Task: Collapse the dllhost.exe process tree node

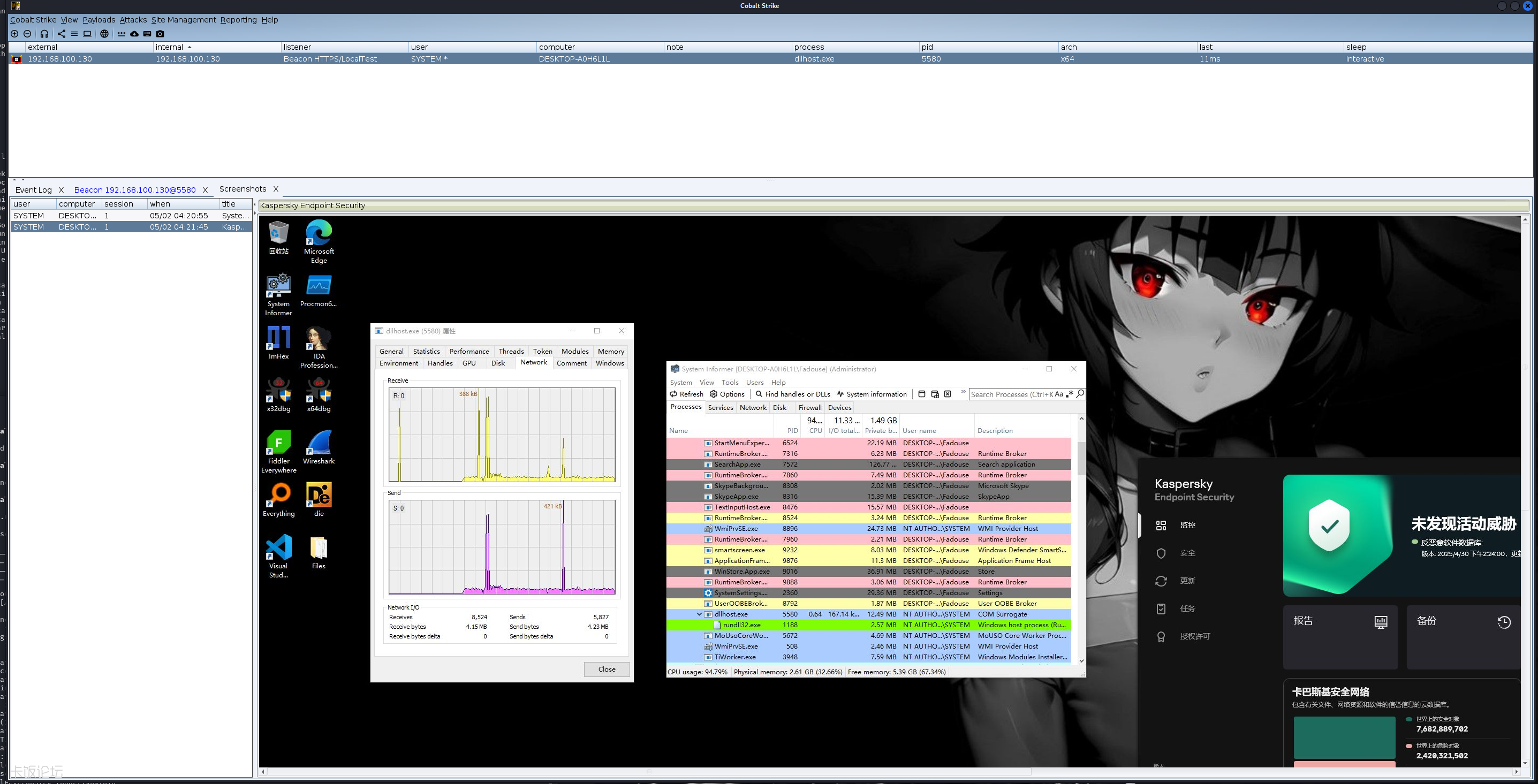Action: tap(699, 614)
